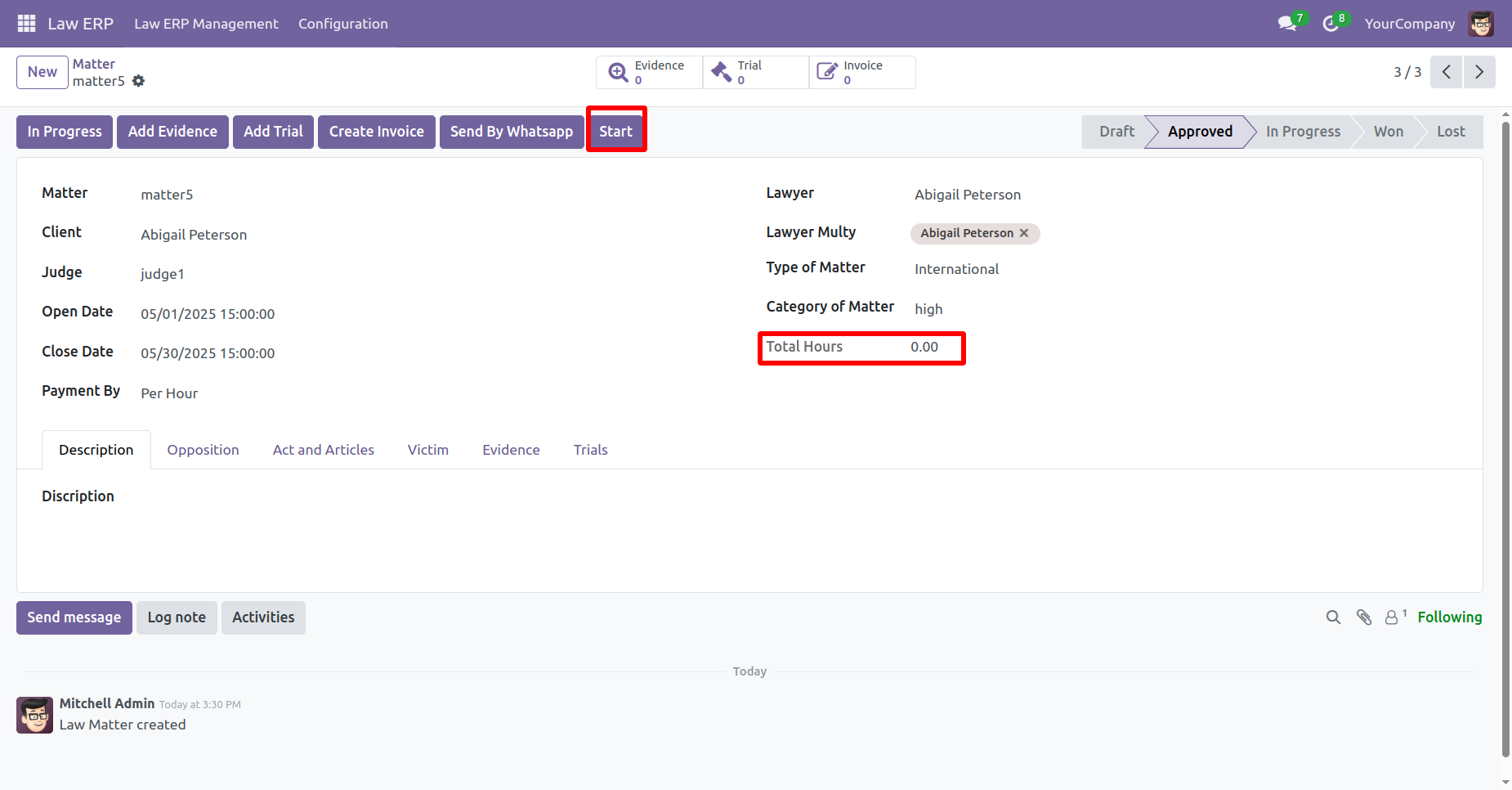This screenshot has height=790, width=1512.
Task: Go to the previous record arrow
Action: click(1446, 72)
